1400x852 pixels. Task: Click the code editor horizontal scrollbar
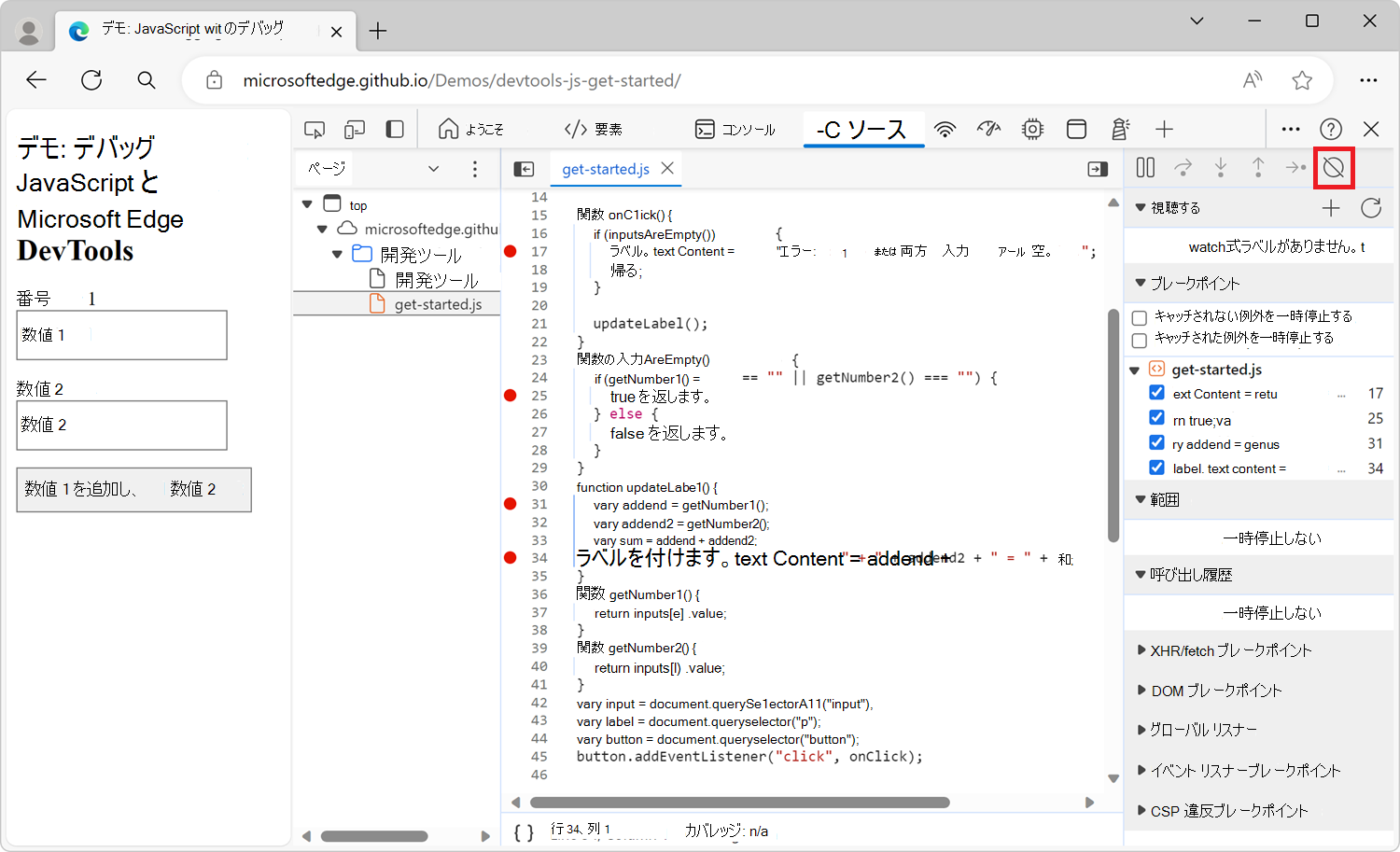click(x=739, y=803)
